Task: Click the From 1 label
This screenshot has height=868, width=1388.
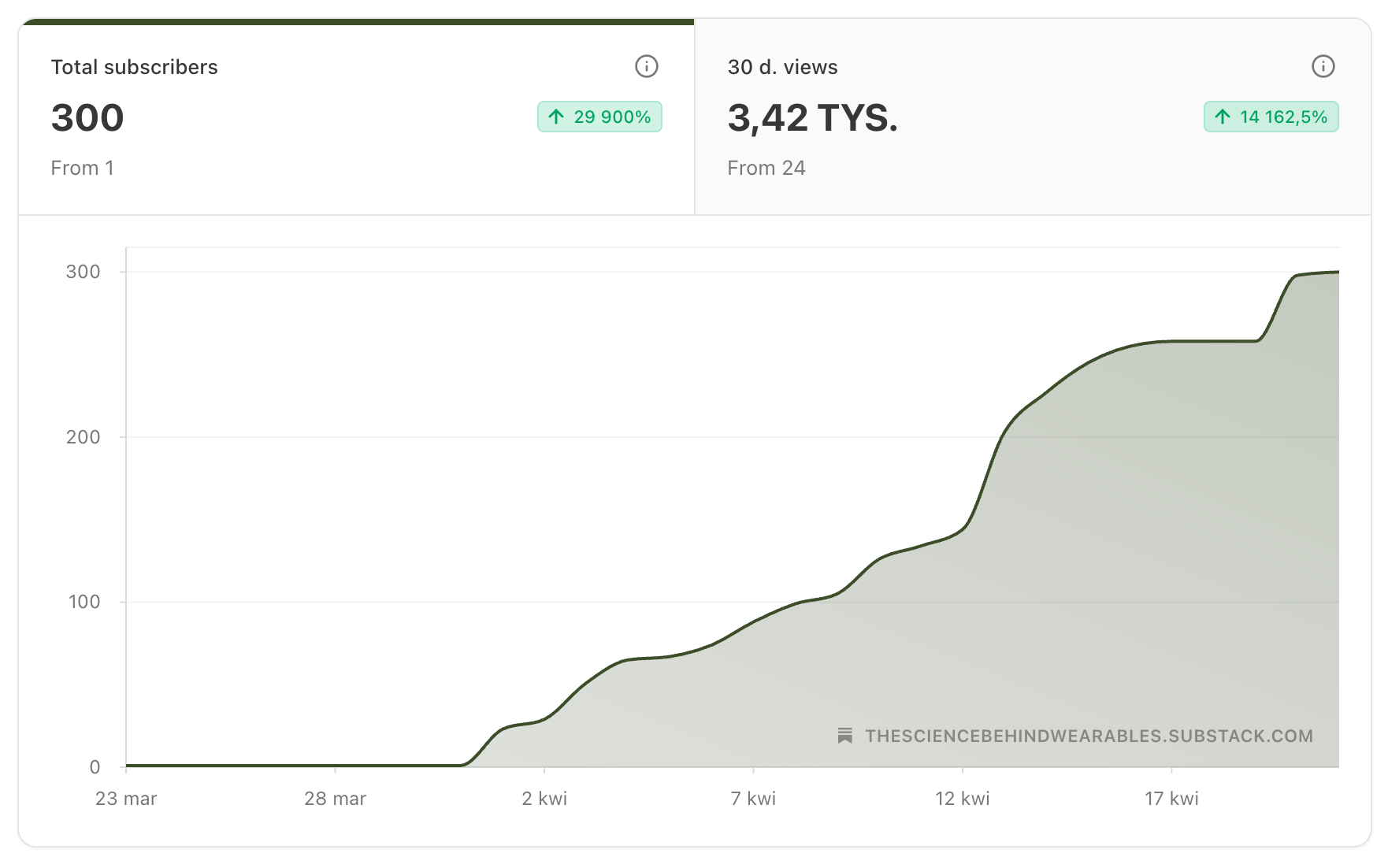Action: [x=82, y=167]
